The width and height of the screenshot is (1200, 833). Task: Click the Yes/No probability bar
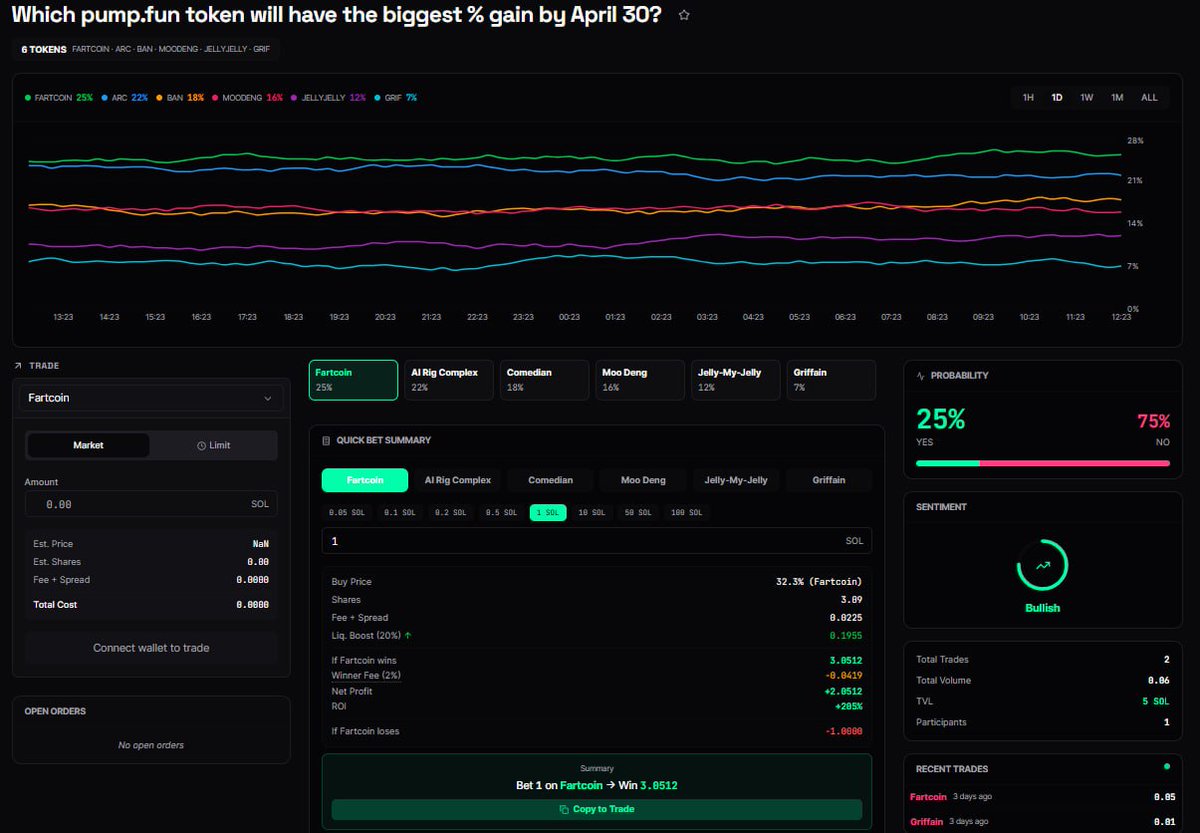coord(1043,463)
